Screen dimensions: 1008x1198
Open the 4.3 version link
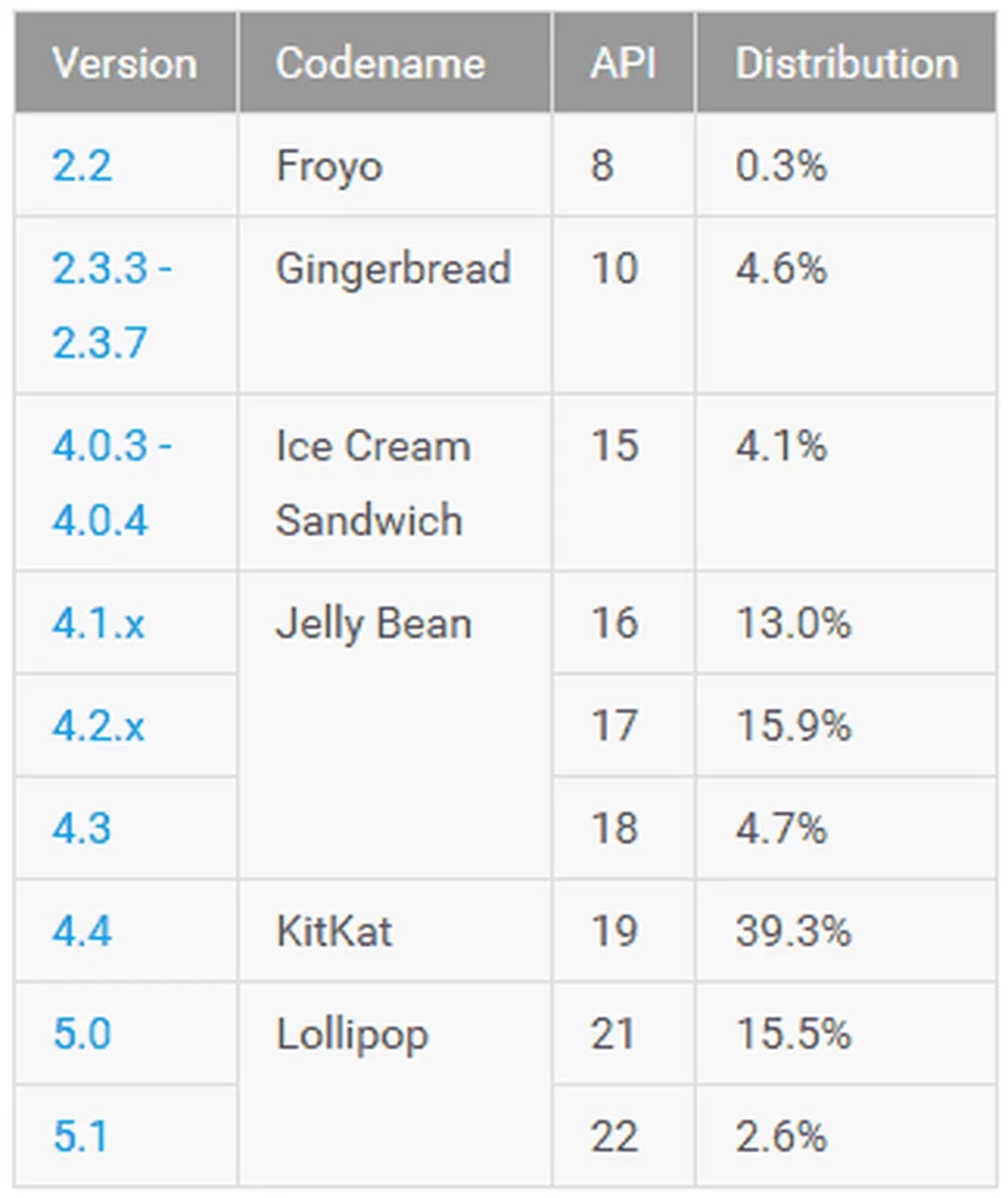coord(82,829)
